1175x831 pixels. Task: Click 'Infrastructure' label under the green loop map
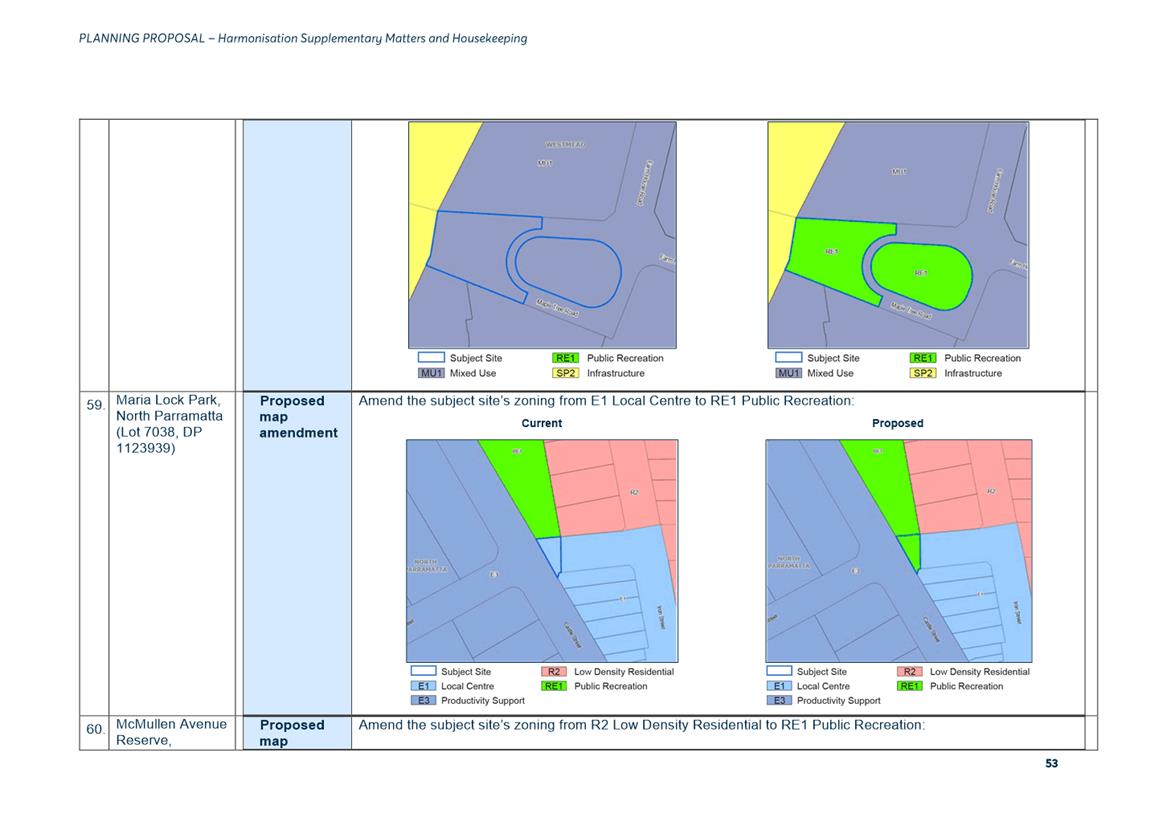click(973, 373)
